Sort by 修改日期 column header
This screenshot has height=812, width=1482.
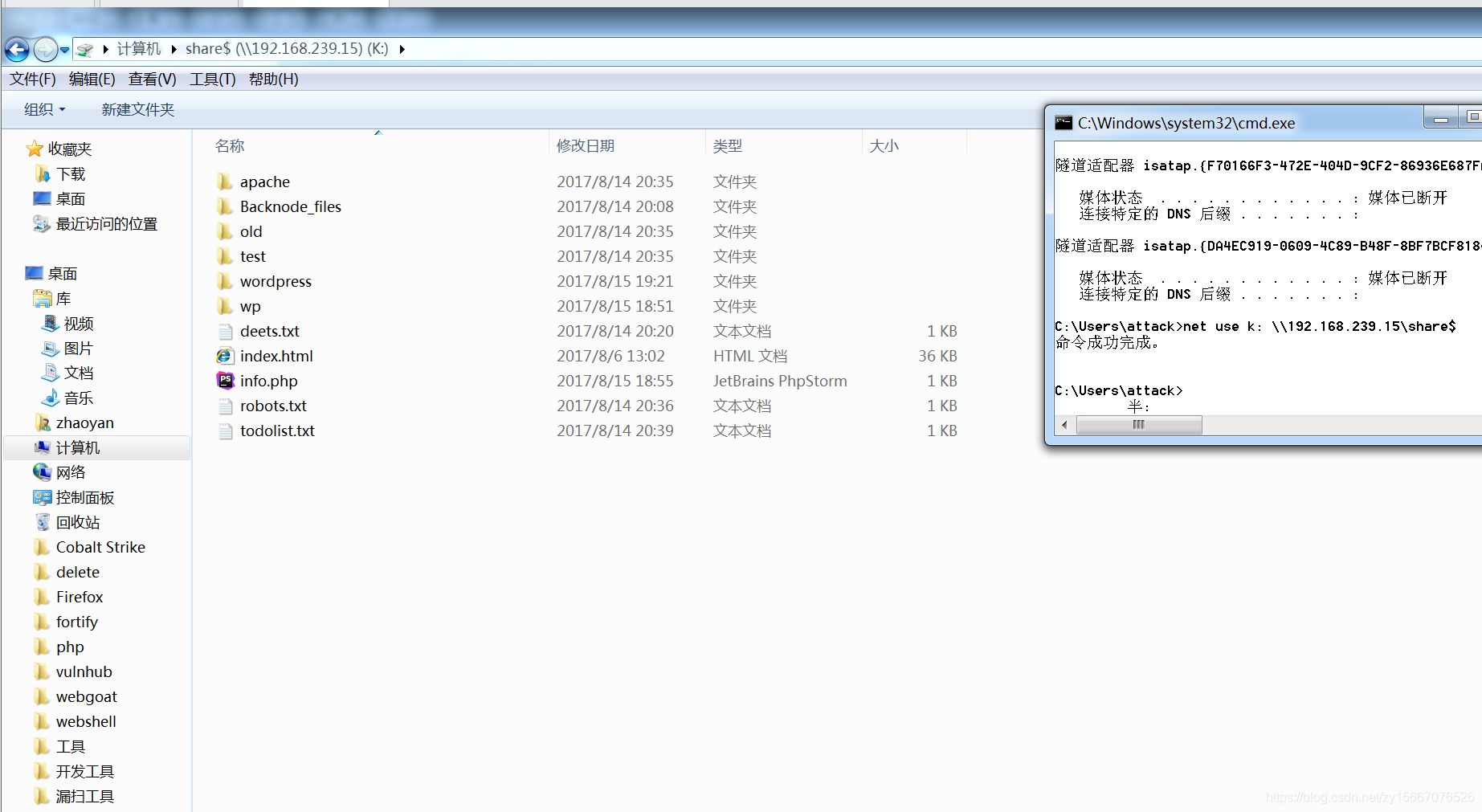(586, 145)
